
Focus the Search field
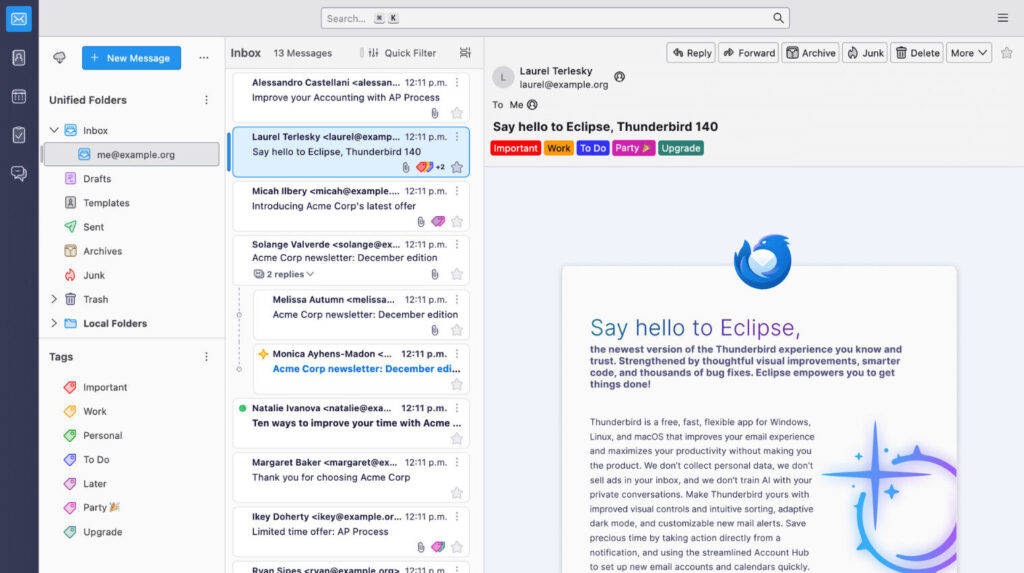[554, 18]
